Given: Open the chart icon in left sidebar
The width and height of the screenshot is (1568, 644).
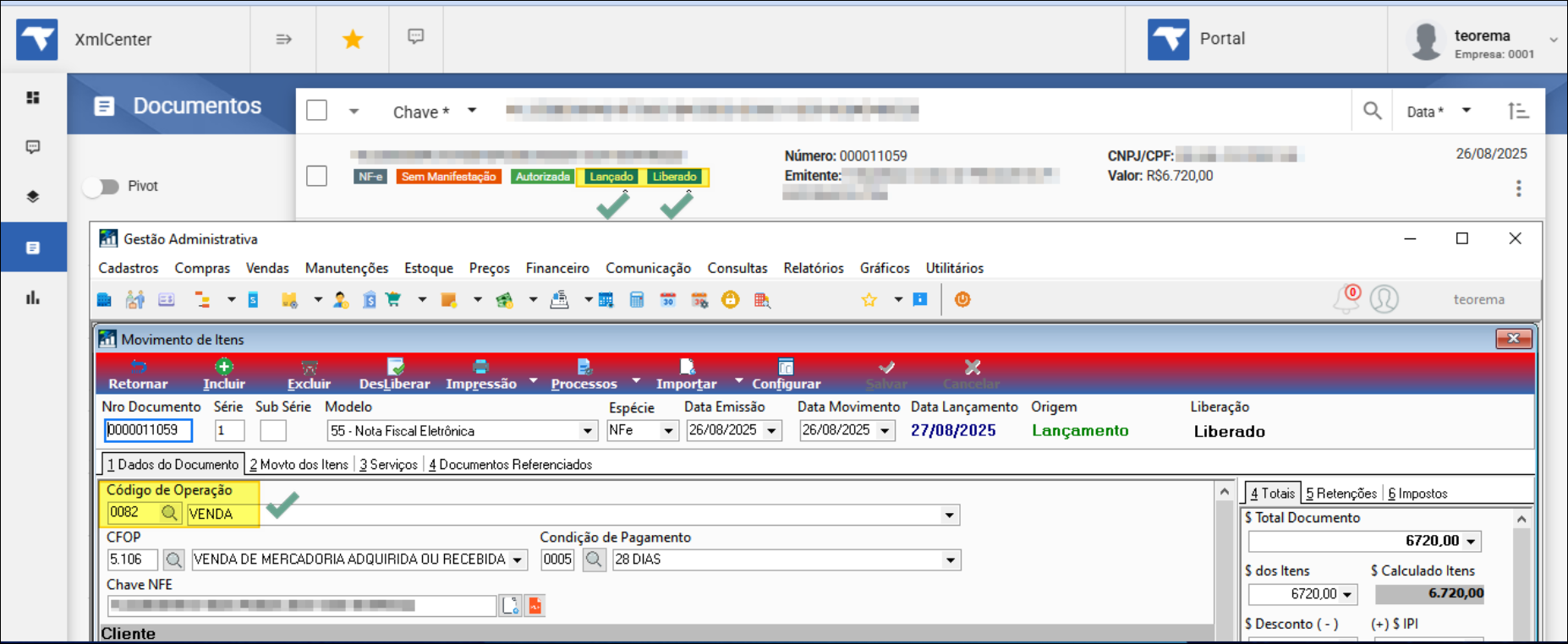Looking at the screenshot, I should pos(33,297).
